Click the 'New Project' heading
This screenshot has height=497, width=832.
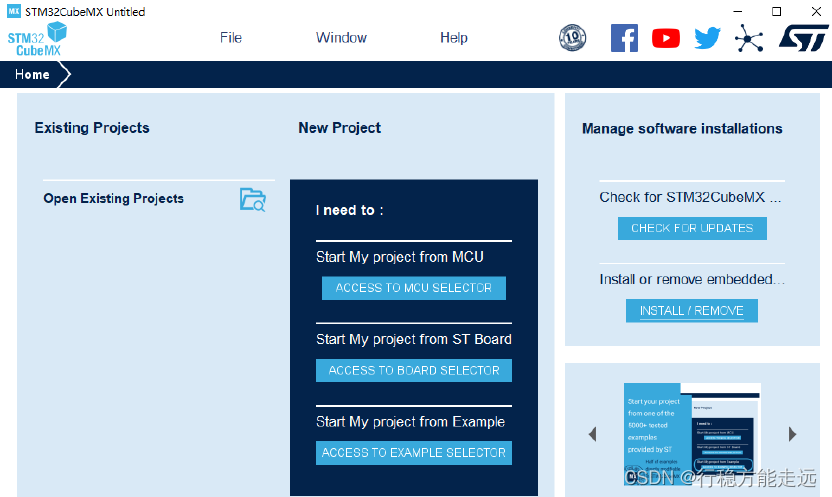tap(340, 128)
